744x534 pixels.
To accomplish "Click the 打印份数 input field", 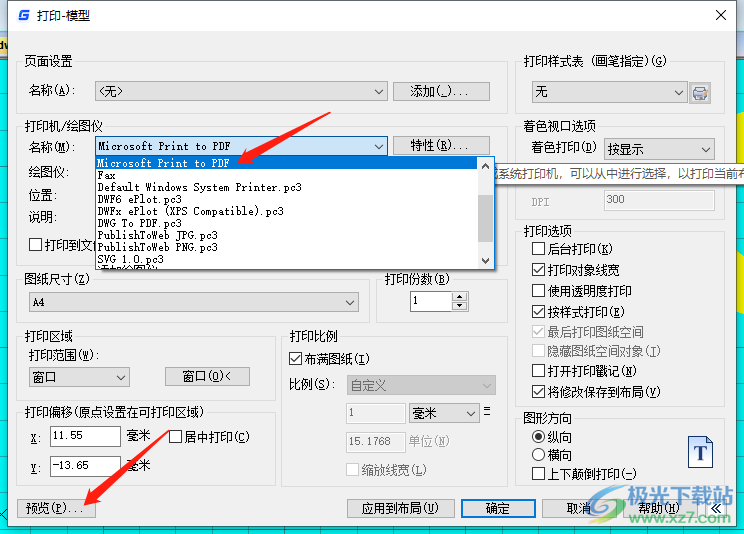I will pos(431,301).
